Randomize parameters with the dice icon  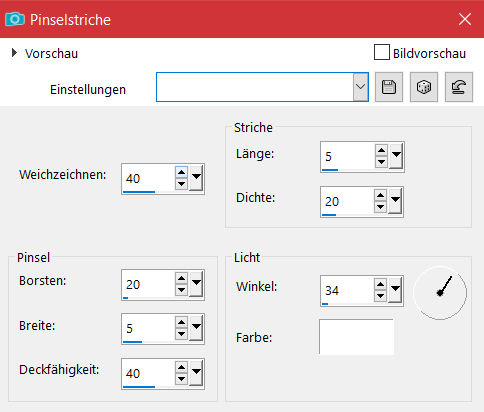pos(424,87)
